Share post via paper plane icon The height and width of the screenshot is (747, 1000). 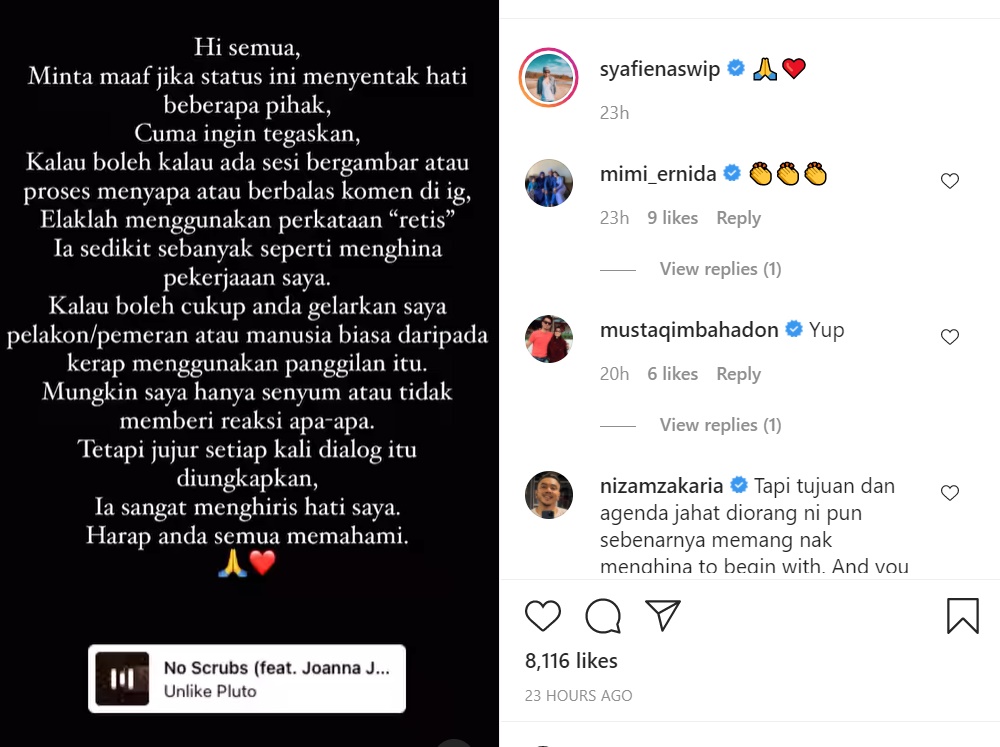pos(663,616)
